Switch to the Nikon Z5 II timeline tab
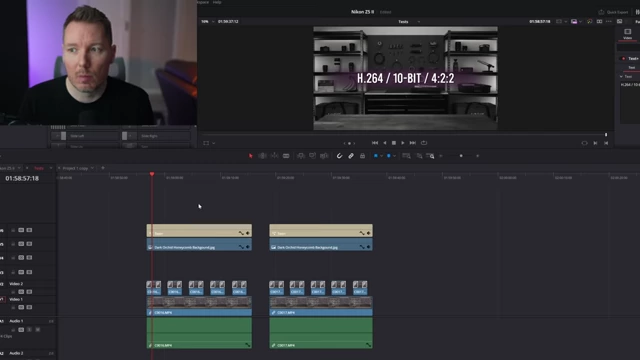Image resolution: width=640 pixels, height=360 pixels. pyautogui.click(x=7, y=168)
